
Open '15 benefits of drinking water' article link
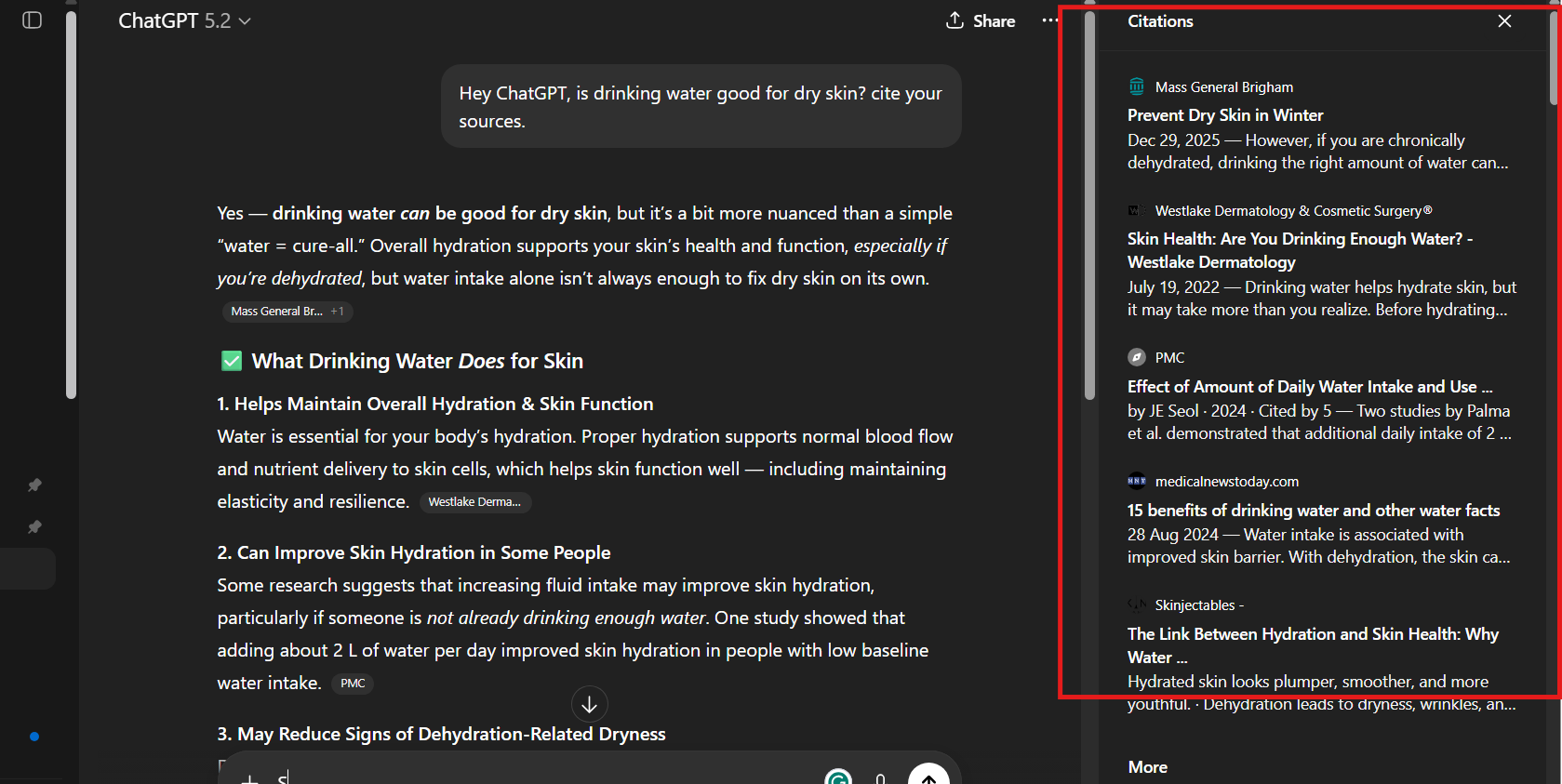(1313, 511)
